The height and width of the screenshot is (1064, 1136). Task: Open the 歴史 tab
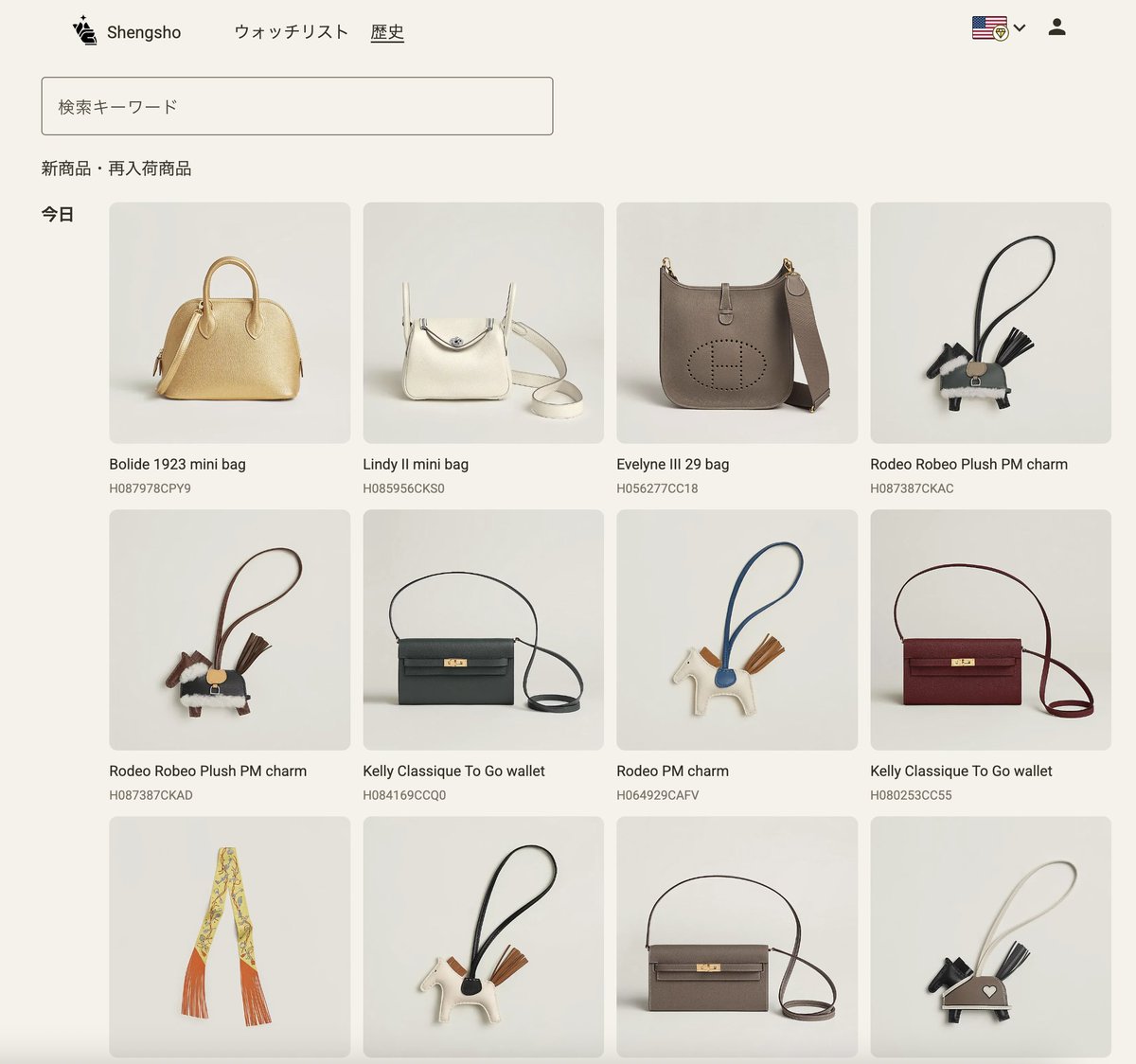387,32
